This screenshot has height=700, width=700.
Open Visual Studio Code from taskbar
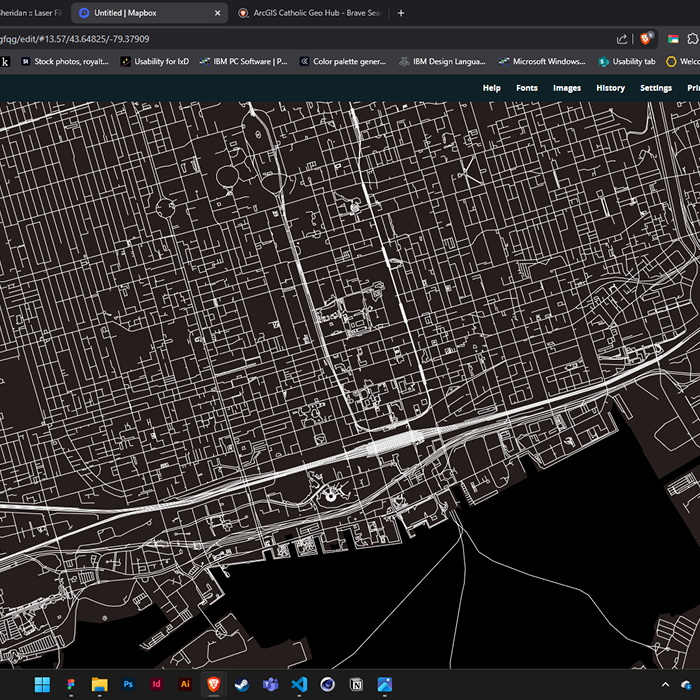298,685
